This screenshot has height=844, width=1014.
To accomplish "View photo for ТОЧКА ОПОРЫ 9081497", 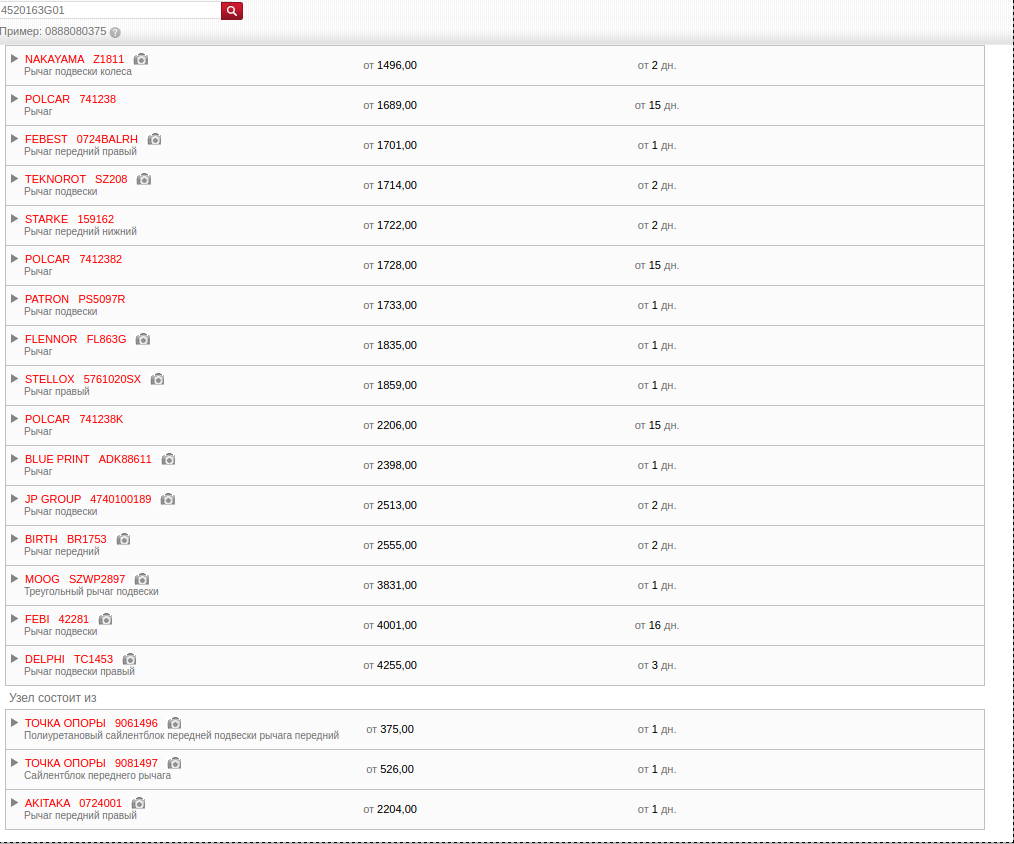I will pos(174,764).
